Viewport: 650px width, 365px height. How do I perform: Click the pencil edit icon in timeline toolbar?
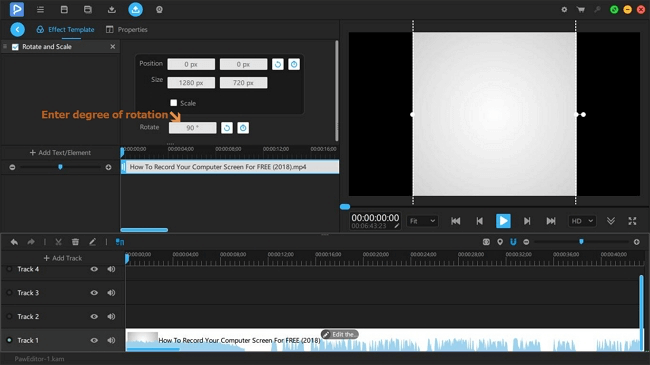[92, 242]
